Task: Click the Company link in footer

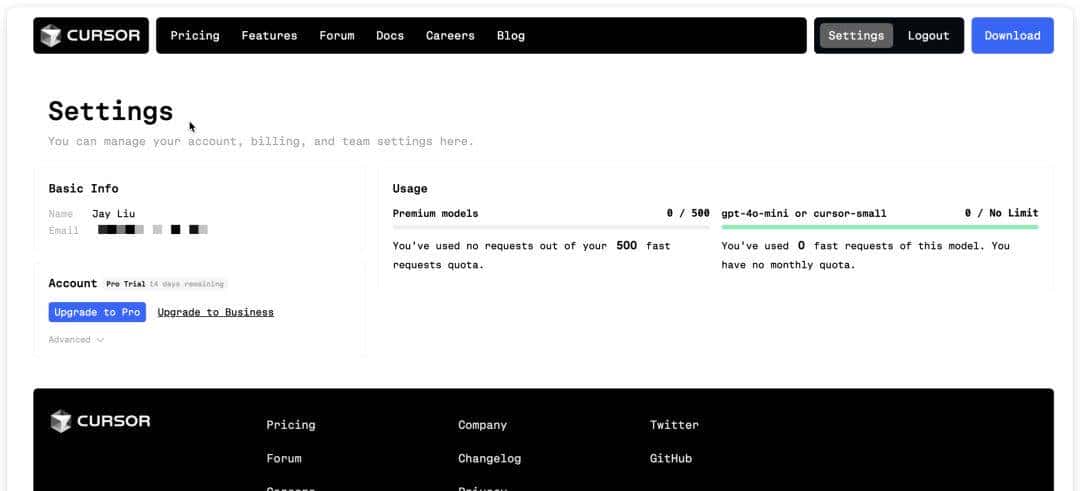Action: point(482,425)
